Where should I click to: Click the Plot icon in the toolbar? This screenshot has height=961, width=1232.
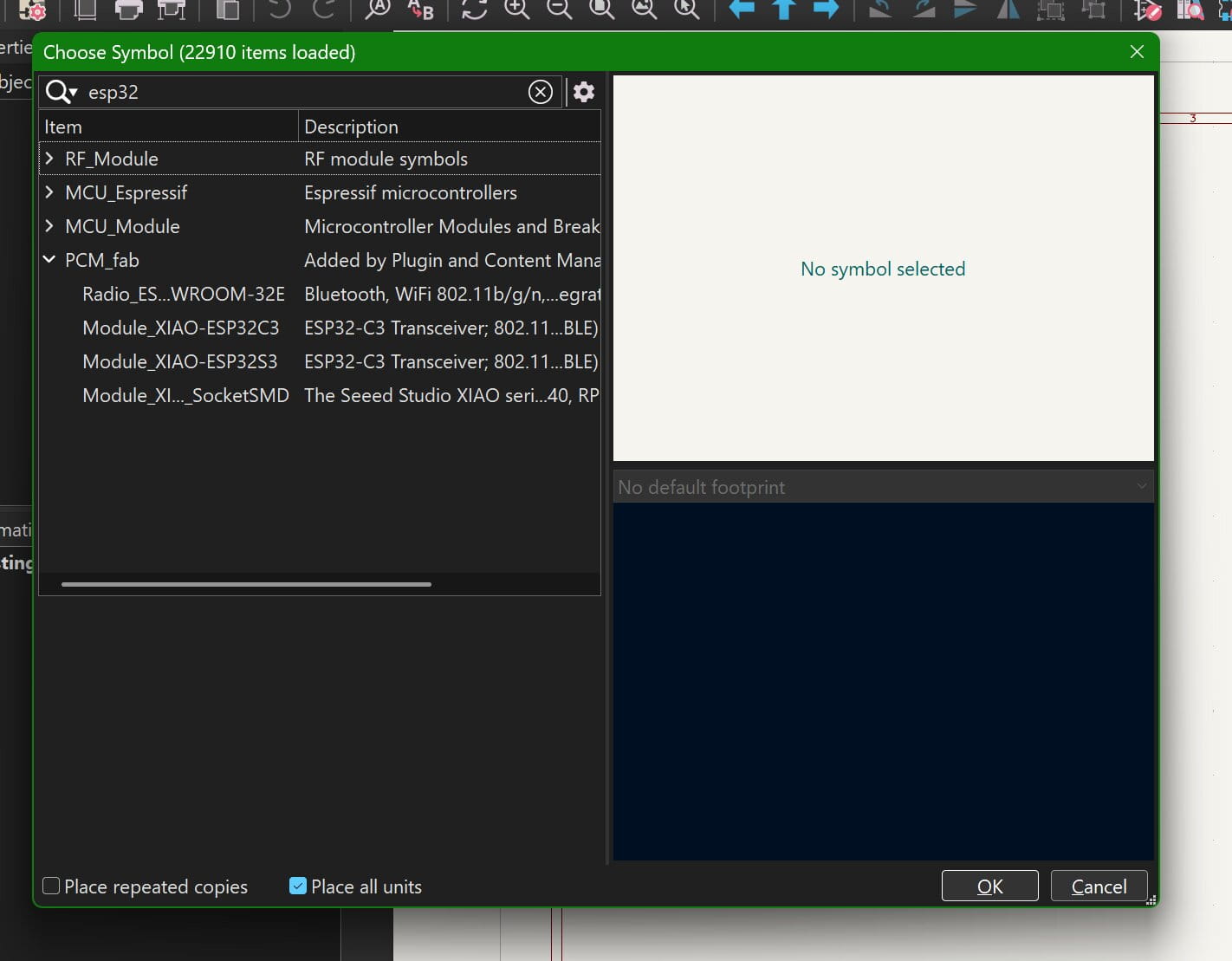[171, 10]
